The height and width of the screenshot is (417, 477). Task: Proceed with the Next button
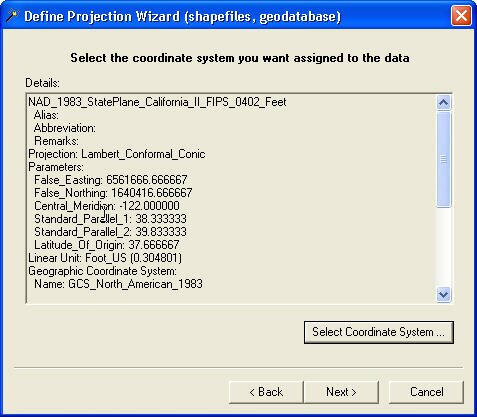click(341, 392)
